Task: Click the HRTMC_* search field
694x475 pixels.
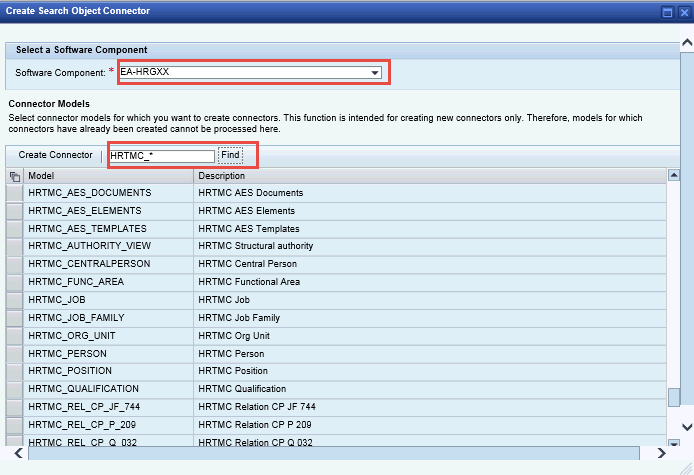Action: coord(162,156)
